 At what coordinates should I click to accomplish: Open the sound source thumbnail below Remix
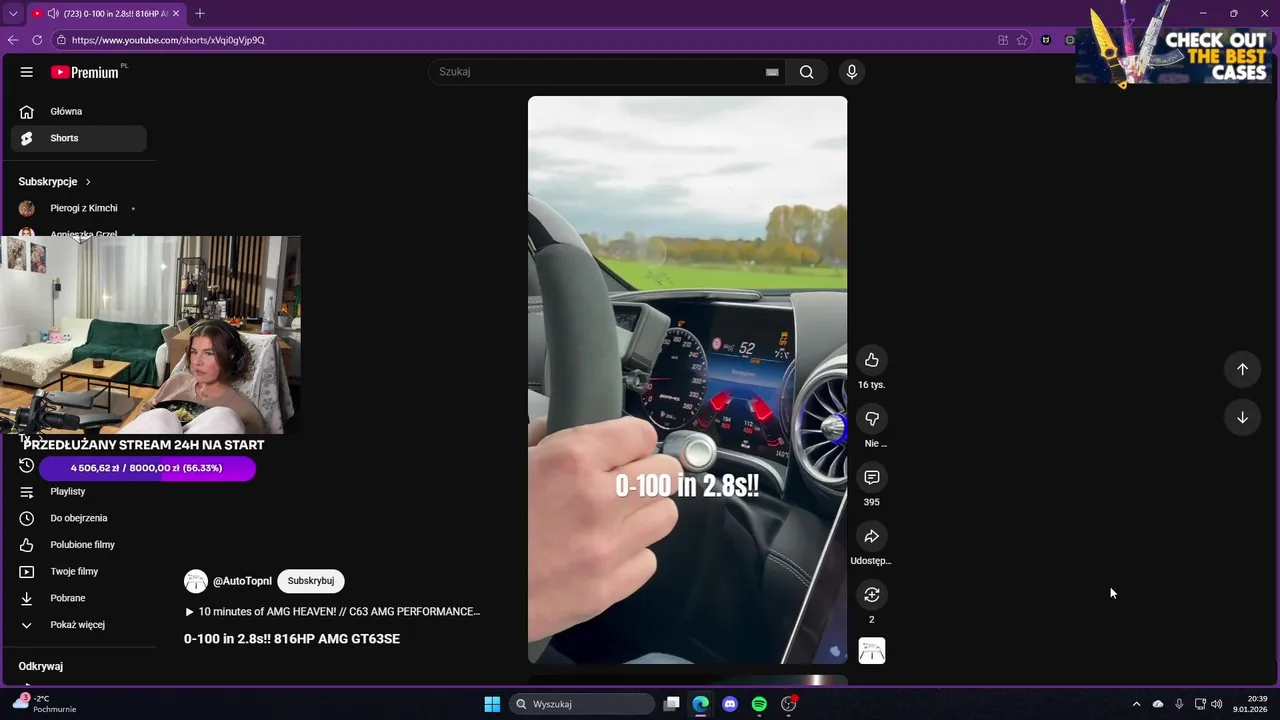[872, 651]
